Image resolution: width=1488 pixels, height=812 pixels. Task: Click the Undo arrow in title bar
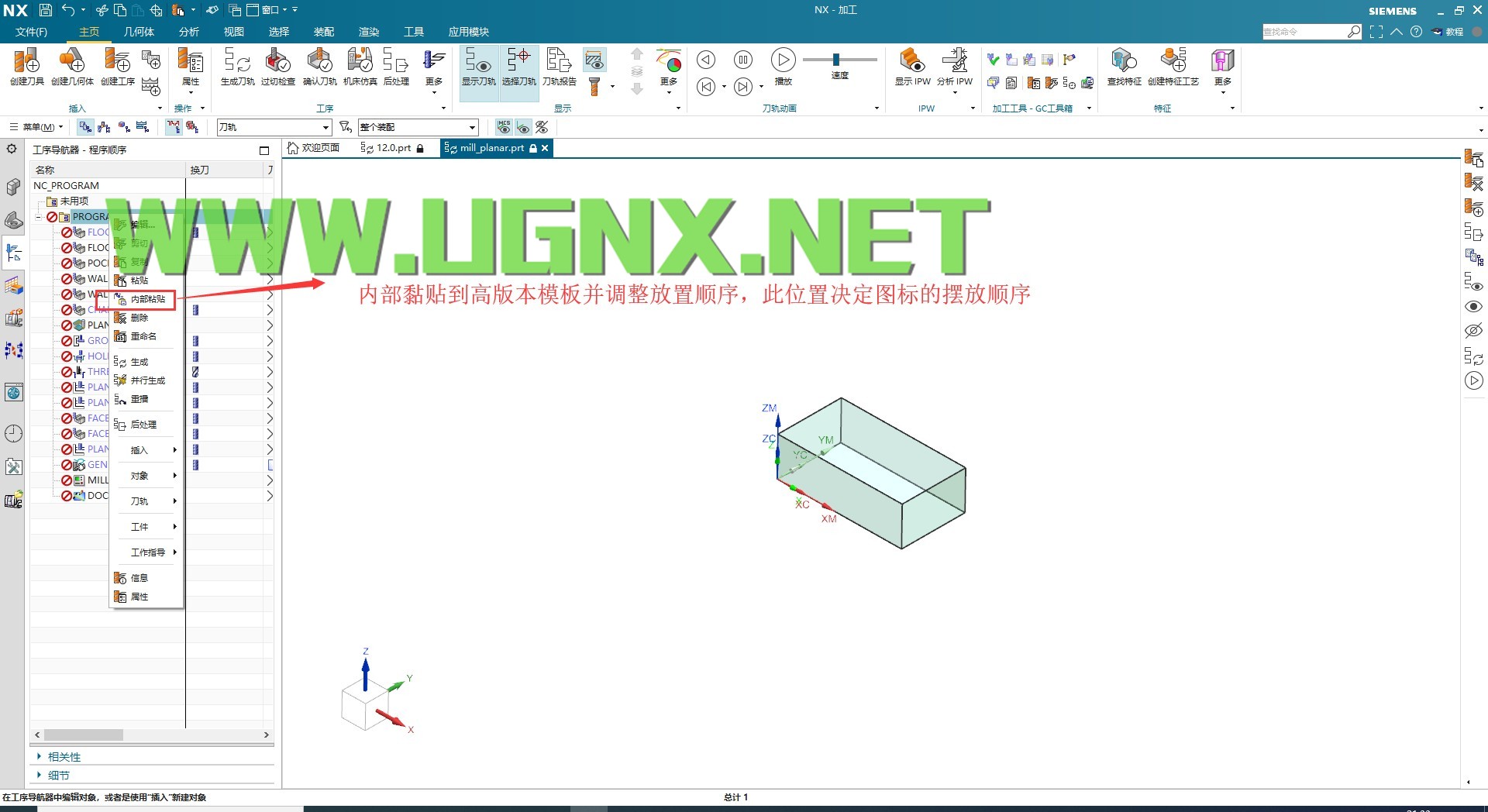pyautogui.click(x=68, y=10)
